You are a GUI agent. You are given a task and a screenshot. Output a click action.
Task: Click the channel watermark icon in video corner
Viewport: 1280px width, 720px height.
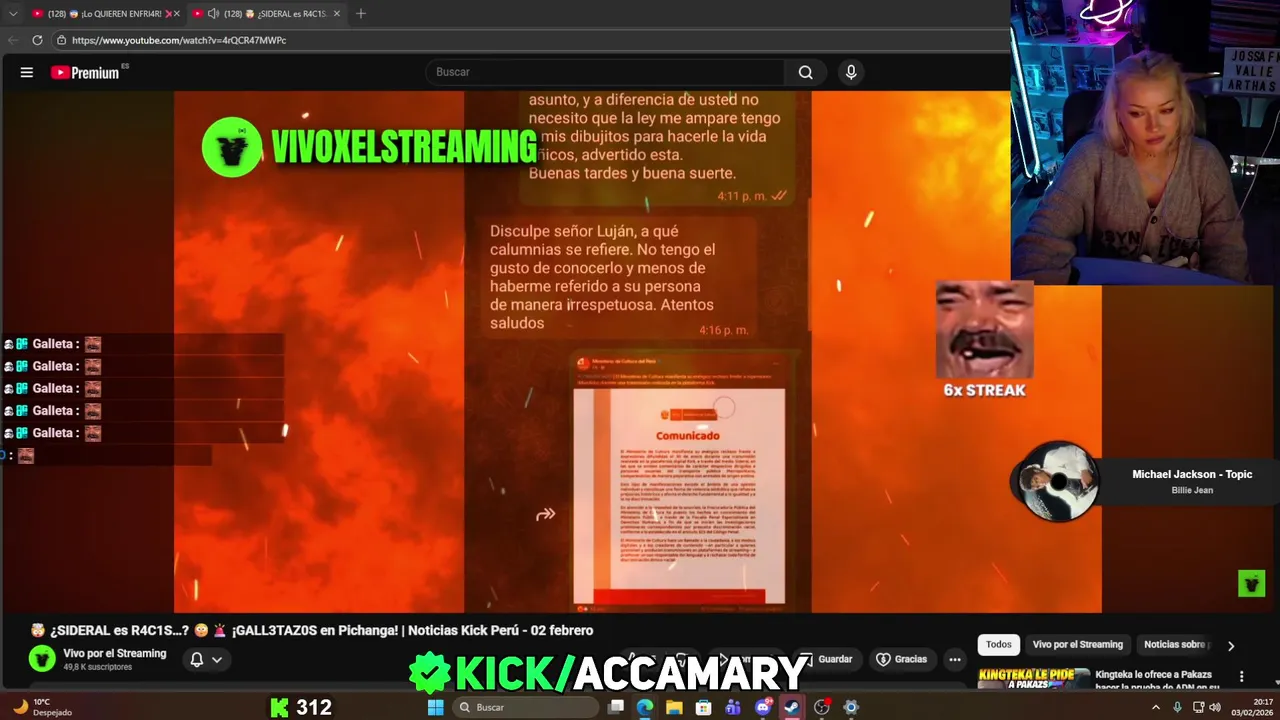[1251, 583]
